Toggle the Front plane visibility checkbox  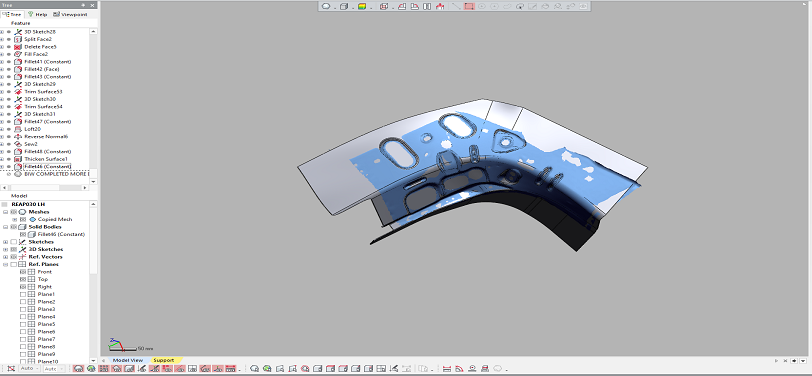(x=23, y=272)
